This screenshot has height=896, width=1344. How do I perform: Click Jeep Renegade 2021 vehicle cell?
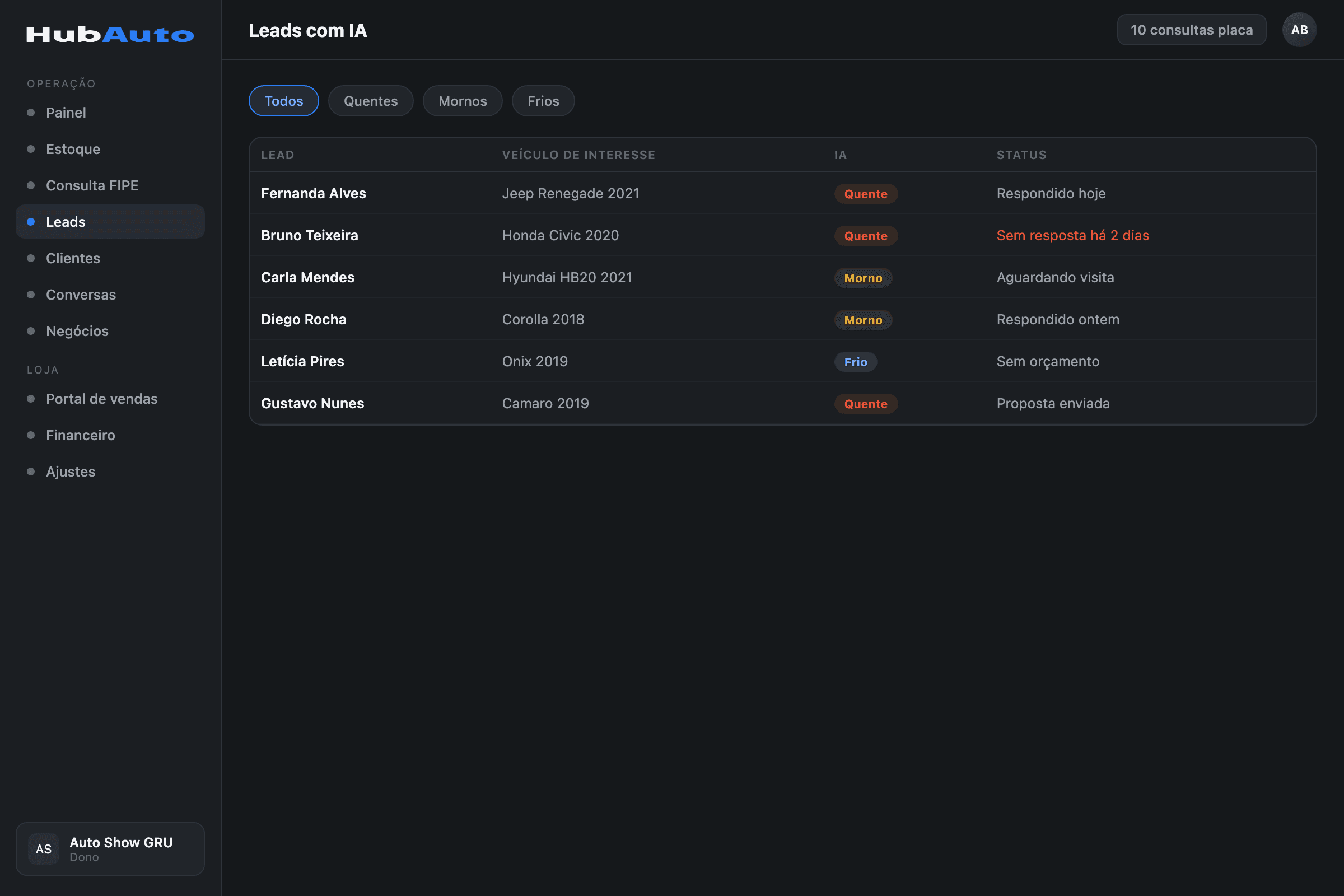pyautogui.click(x=571, y=193)
